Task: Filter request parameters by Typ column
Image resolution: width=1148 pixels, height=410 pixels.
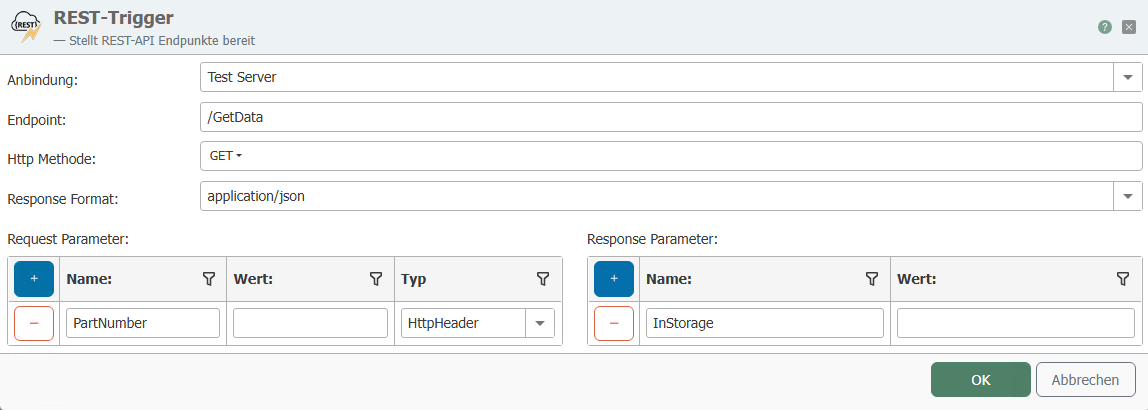Action: pos(543,279)
